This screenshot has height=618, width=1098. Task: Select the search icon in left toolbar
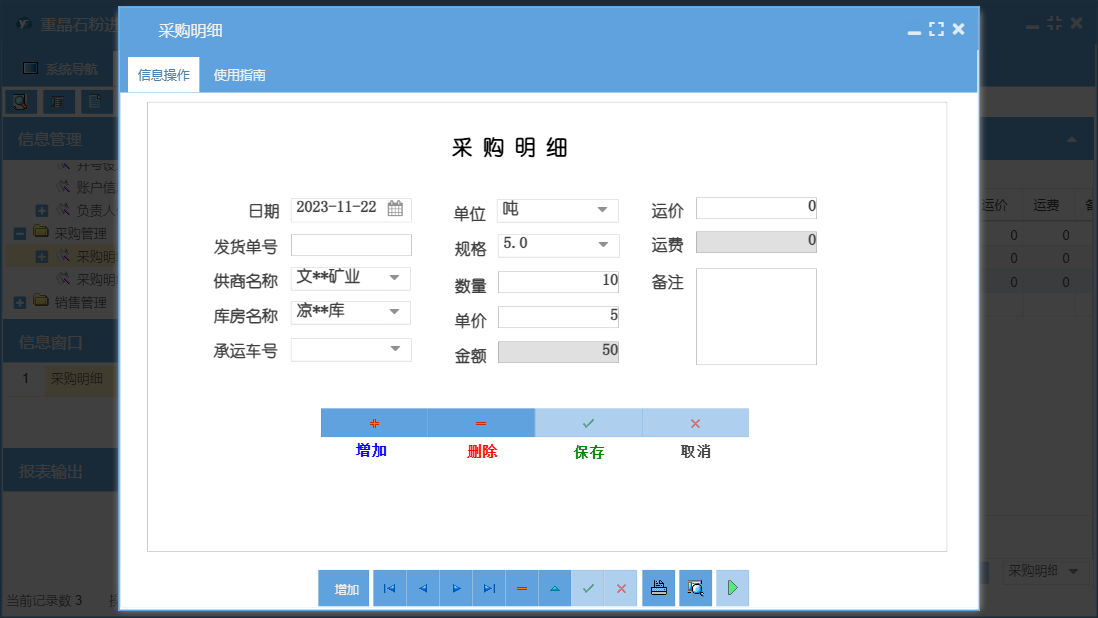click(x=22, y=101)
